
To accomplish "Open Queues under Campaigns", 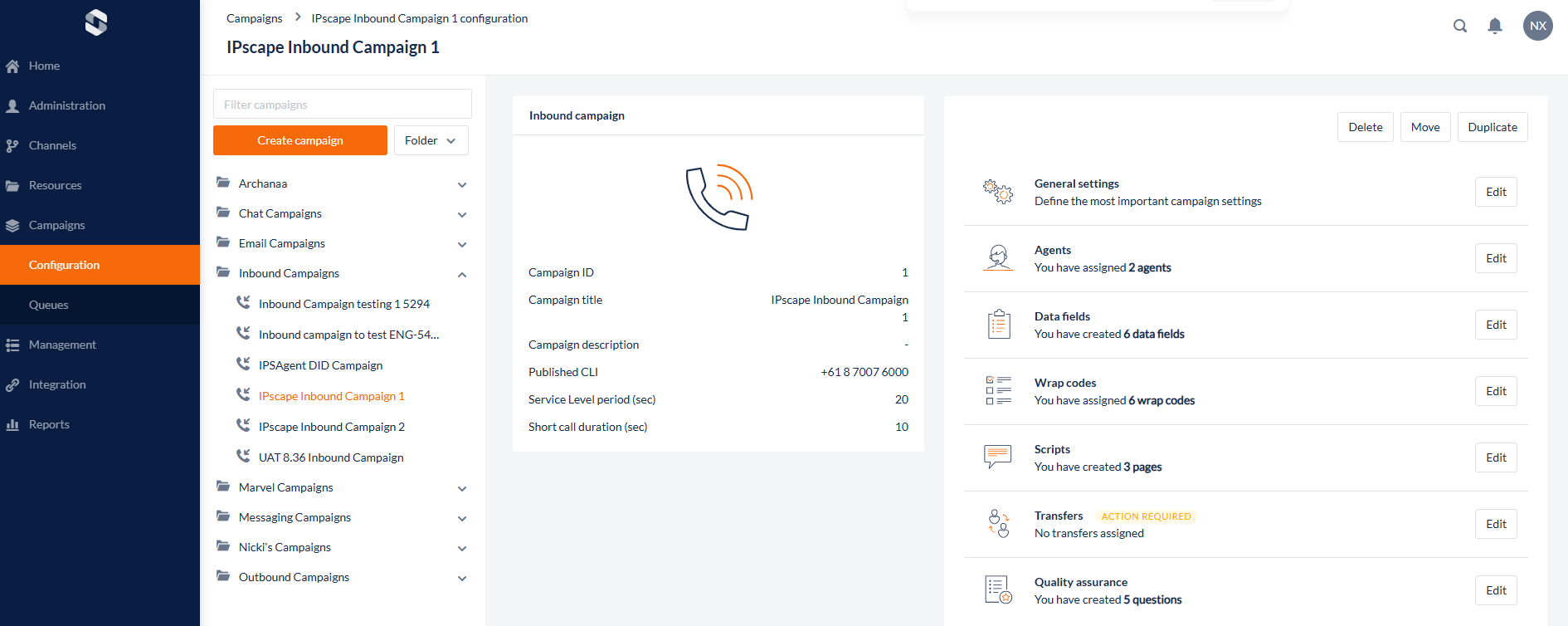I will 100,305.
